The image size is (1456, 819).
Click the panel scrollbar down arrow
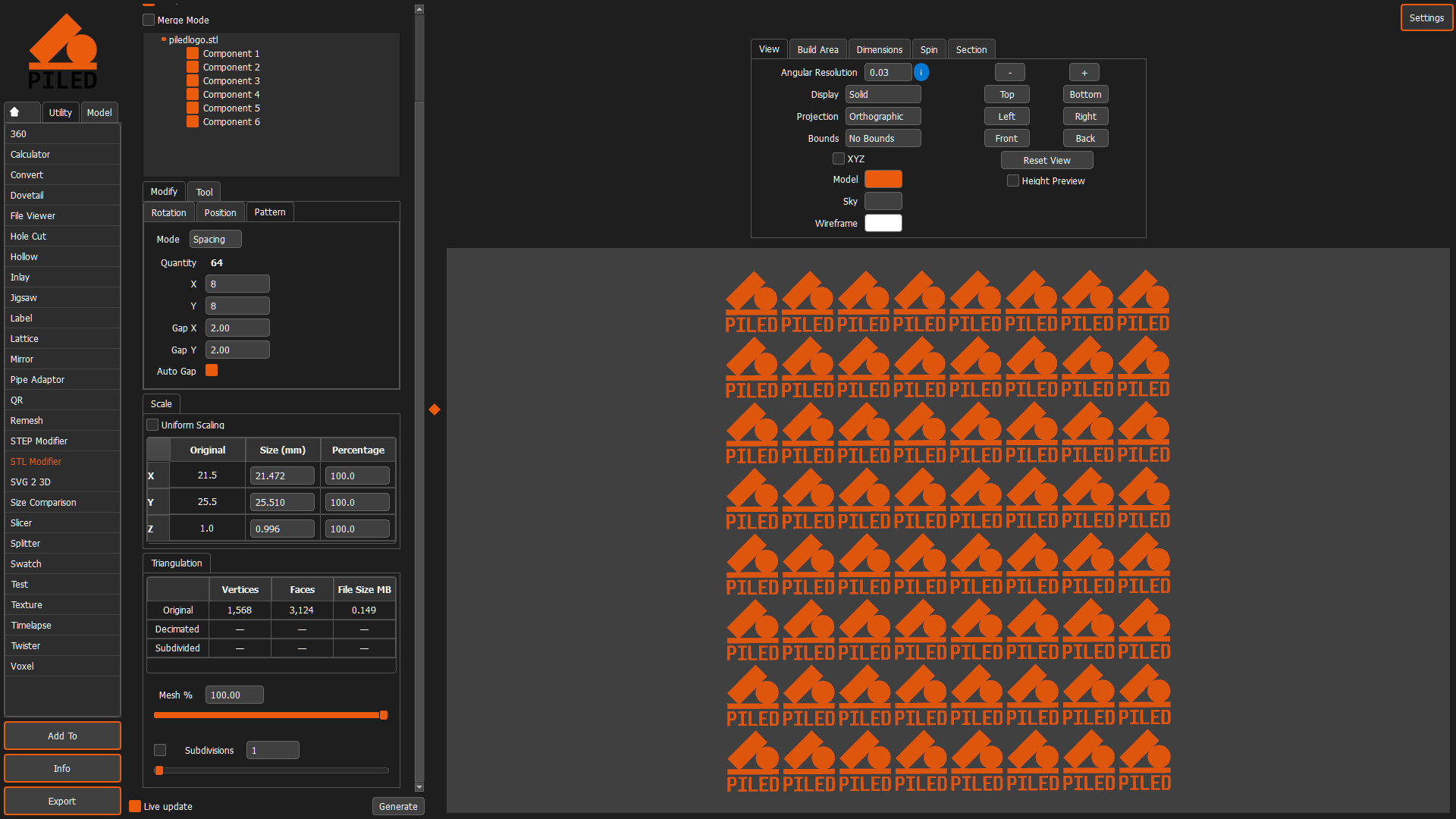[419, 787]
